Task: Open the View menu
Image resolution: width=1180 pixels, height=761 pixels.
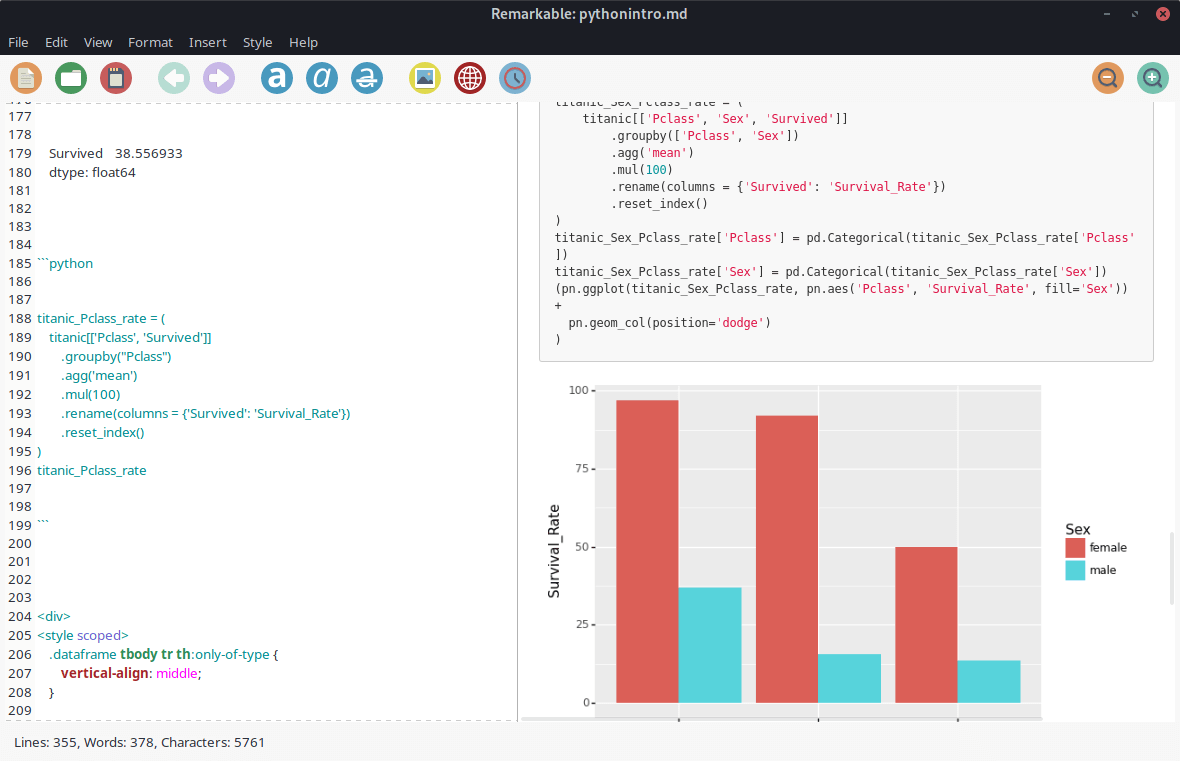Action: 98,42
